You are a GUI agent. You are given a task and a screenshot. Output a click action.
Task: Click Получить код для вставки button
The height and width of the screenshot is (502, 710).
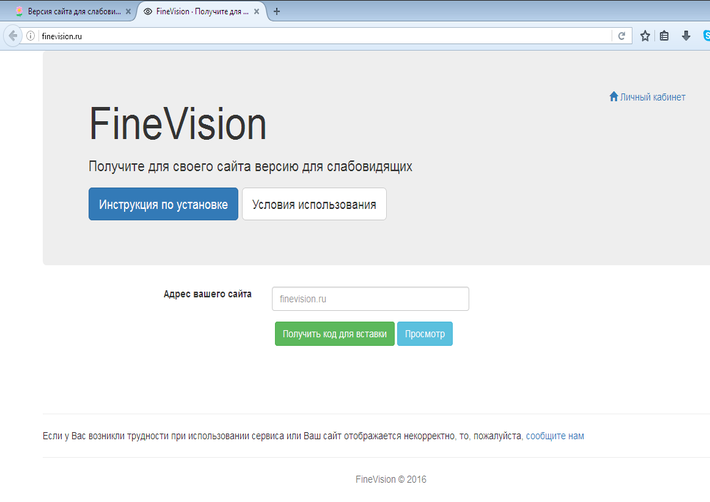[335, 334]
